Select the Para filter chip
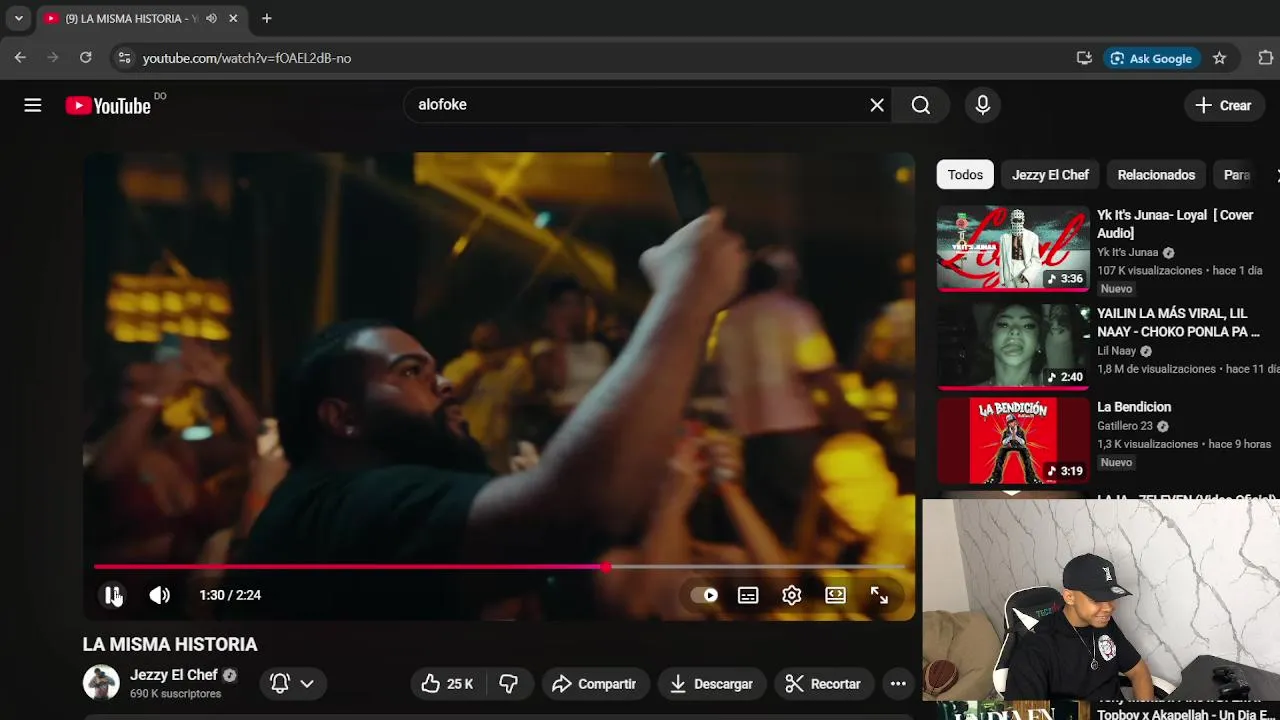Image resolution: width=1280 pixels, height=720 pixels. (x=1237, y=175)
